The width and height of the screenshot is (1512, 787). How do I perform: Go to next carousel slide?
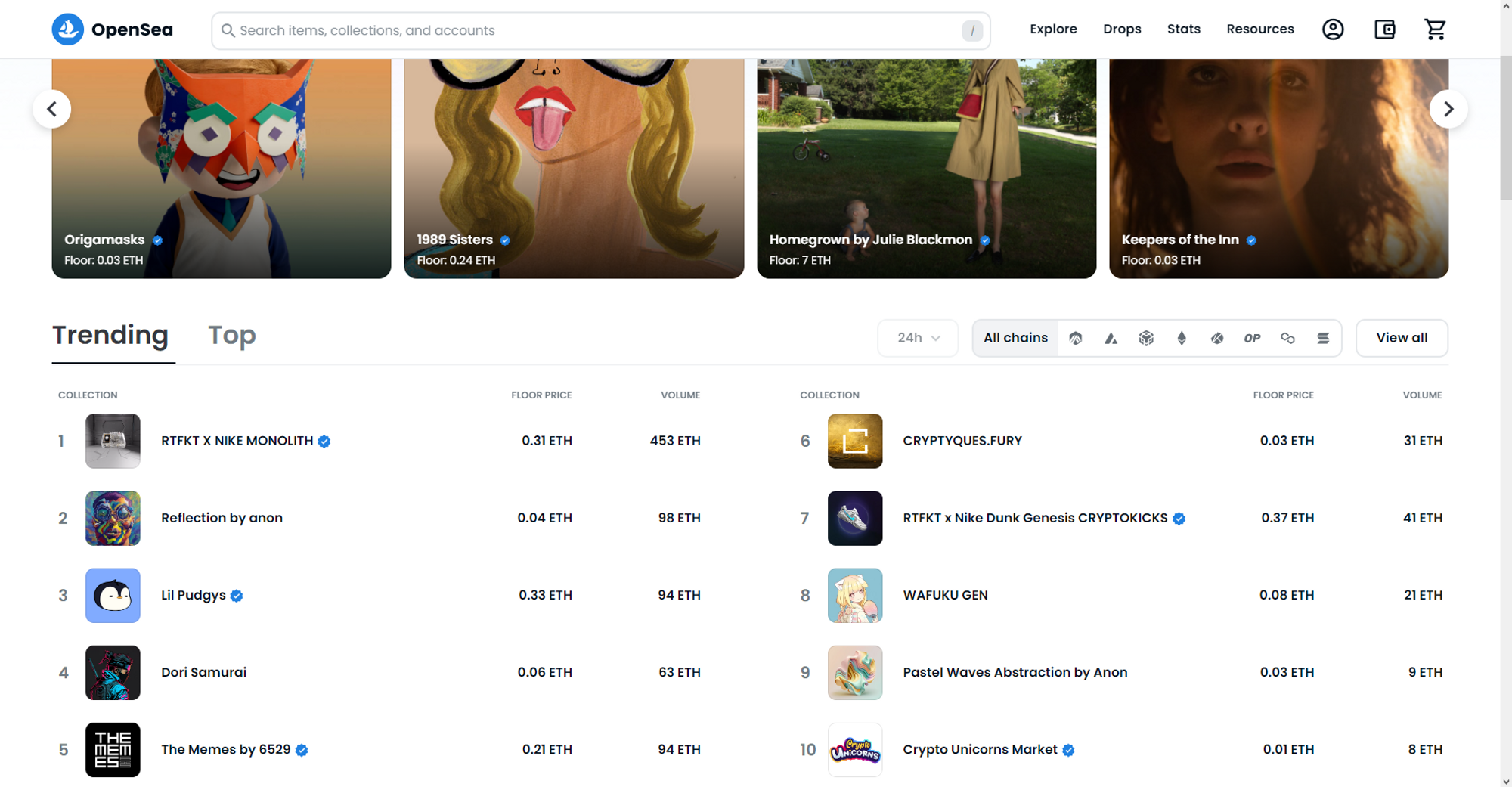(1448, 109)
